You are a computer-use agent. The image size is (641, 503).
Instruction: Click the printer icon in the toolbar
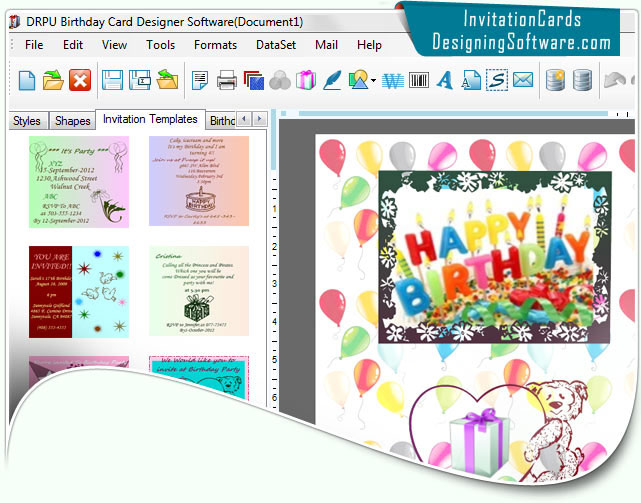point(227,81)
